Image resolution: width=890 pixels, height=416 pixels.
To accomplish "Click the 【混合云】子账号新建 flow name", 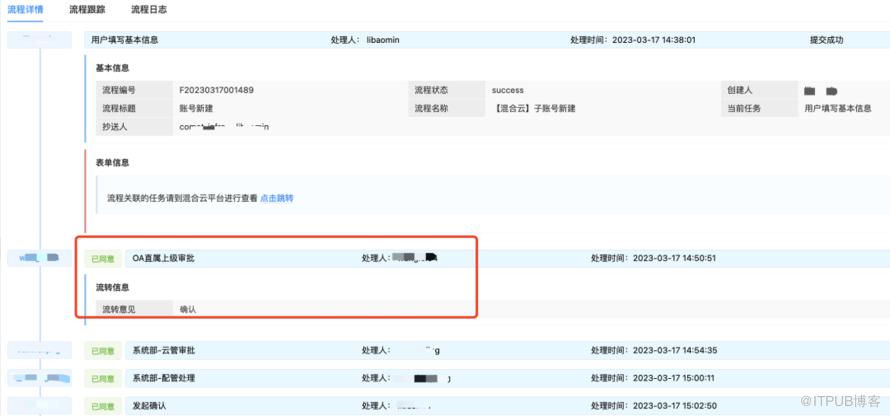I will coord(535,108).
